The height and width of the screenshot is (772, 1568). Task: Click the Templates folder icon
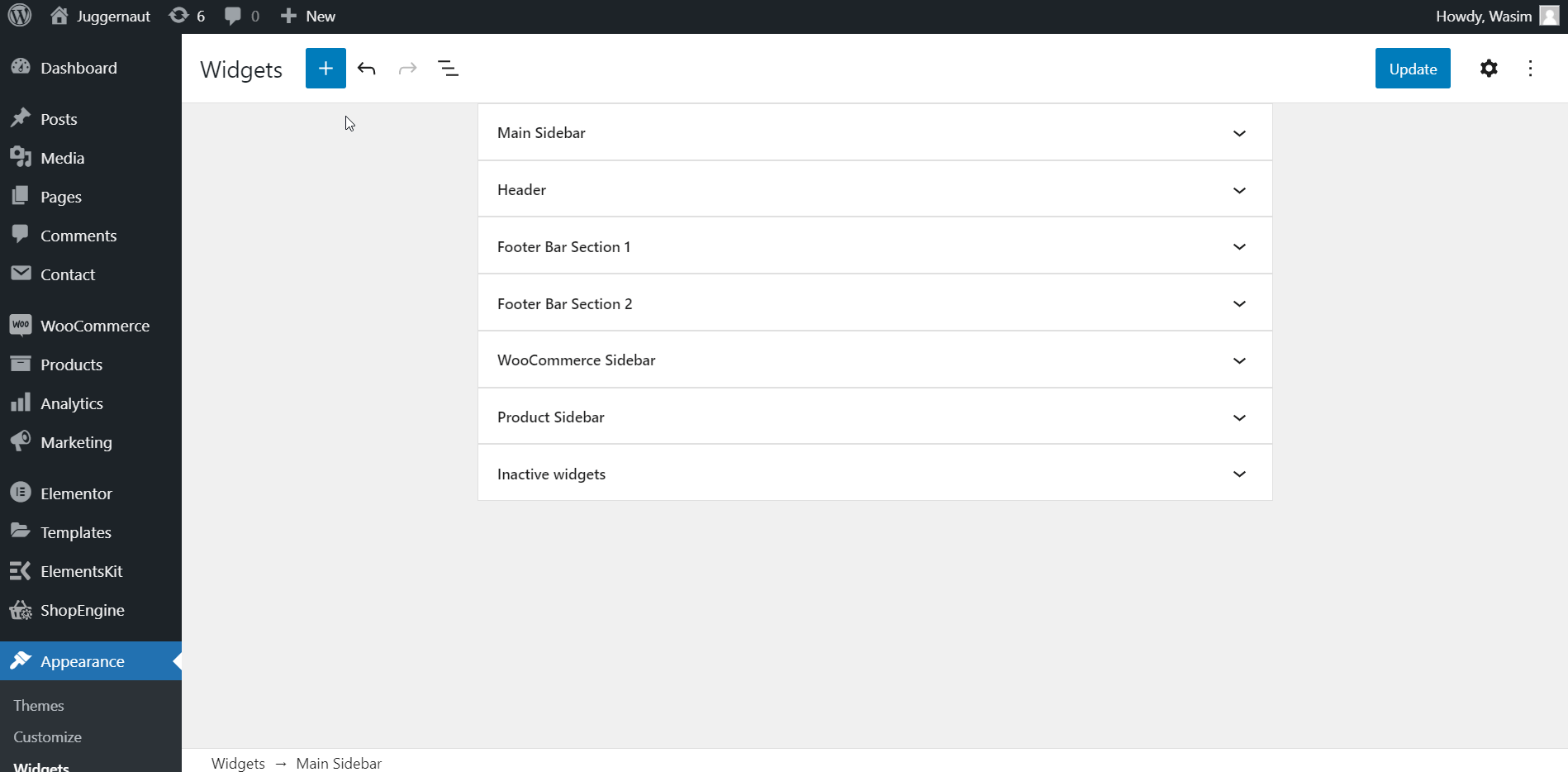pos(21,531)
